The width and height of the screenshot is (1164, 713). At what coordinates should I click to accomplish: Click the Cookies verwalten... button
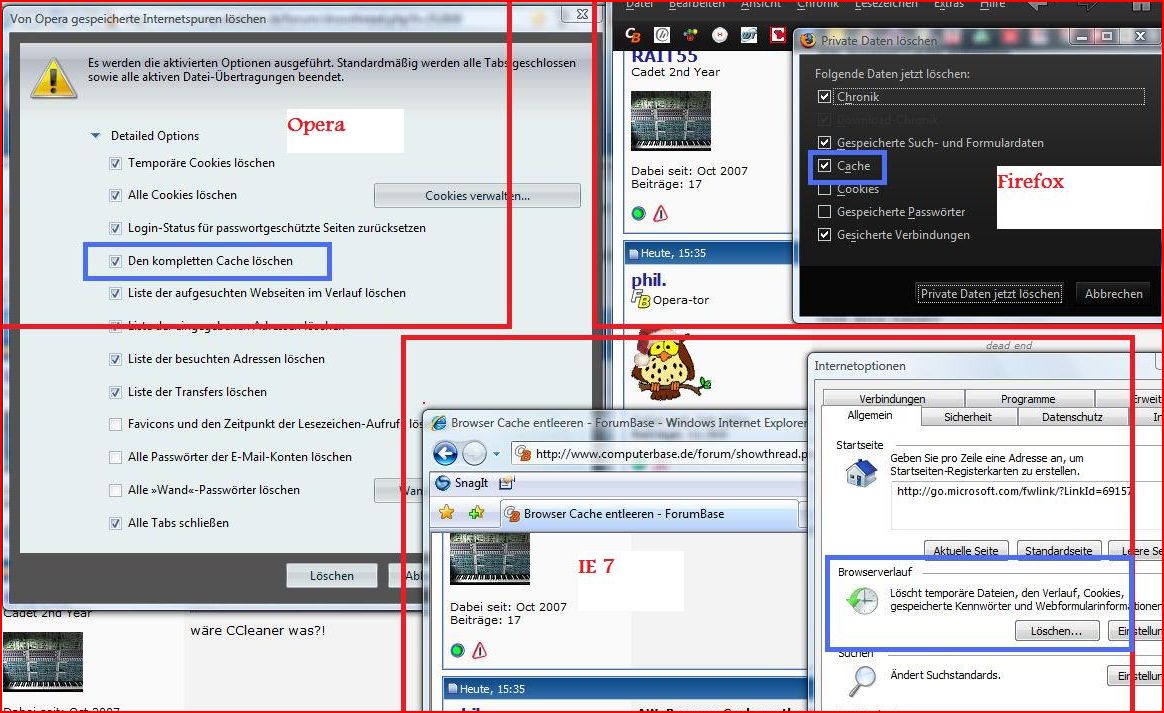pyautogui.click(x=477, y=196)
